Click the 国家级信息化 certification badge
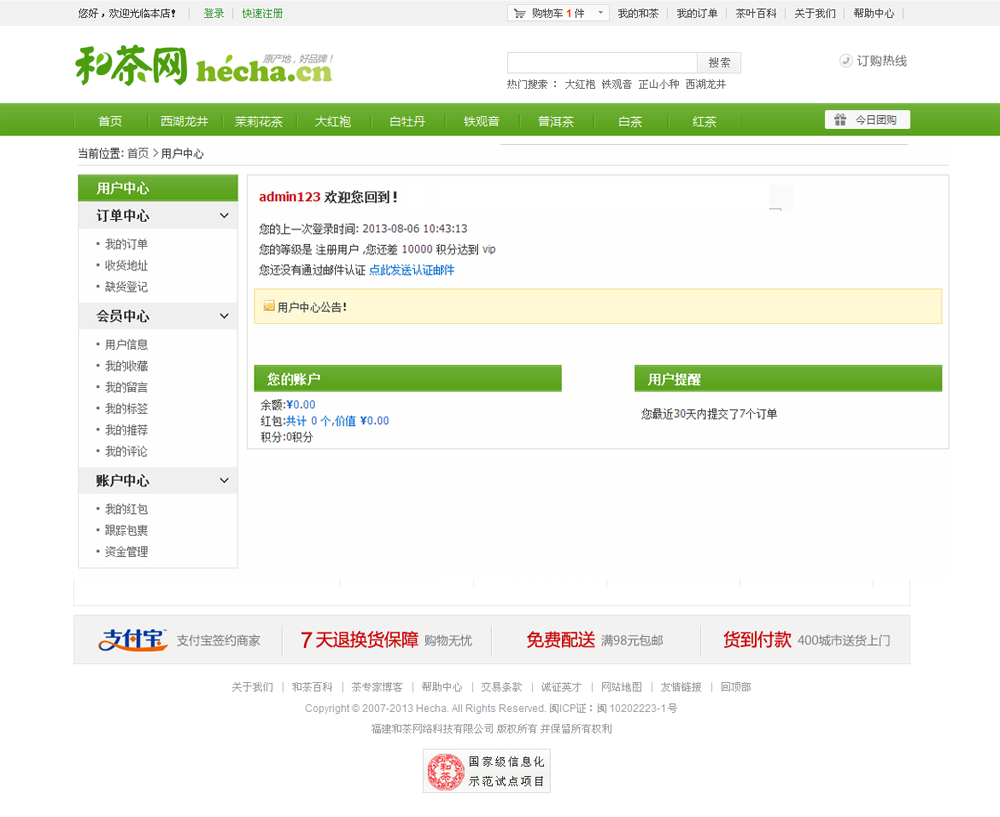 (486, 771)
